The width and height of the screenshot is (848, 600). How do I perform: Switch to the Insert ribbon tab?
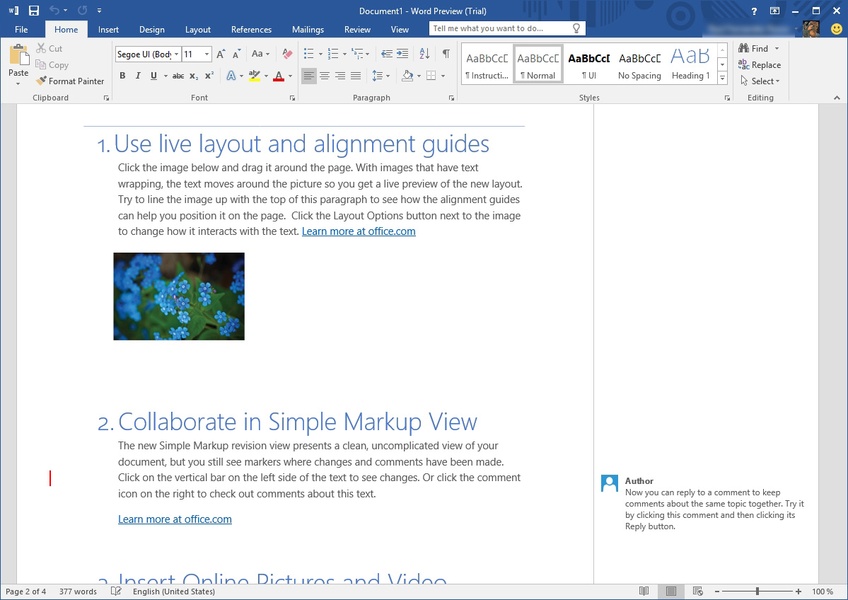pos(108,30)
